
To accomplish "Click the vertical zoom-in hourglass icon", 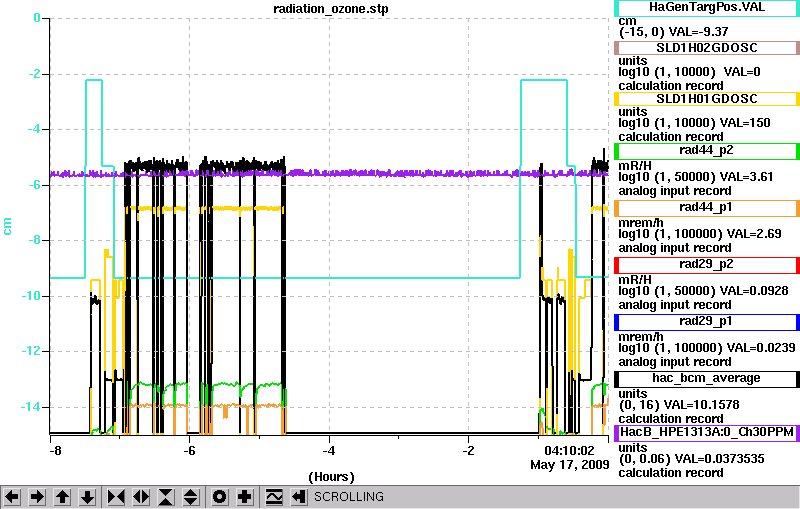I will coord(166,497).
